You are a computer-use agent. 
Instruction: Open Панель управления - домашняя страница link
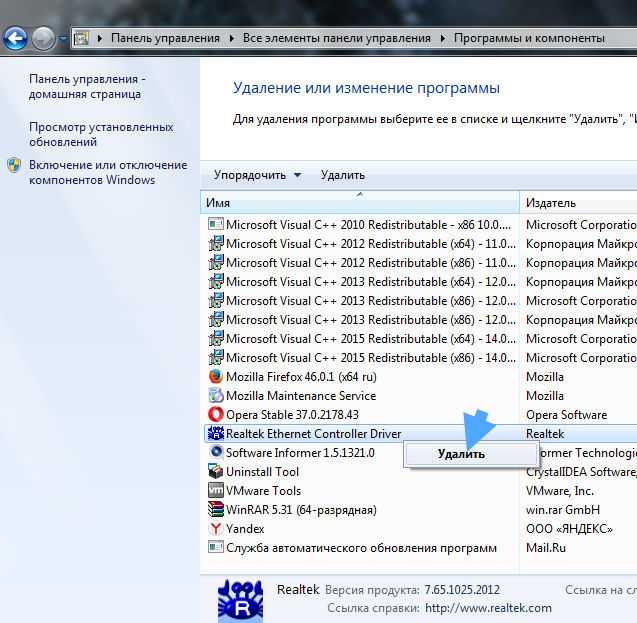(x=87, y=86)
